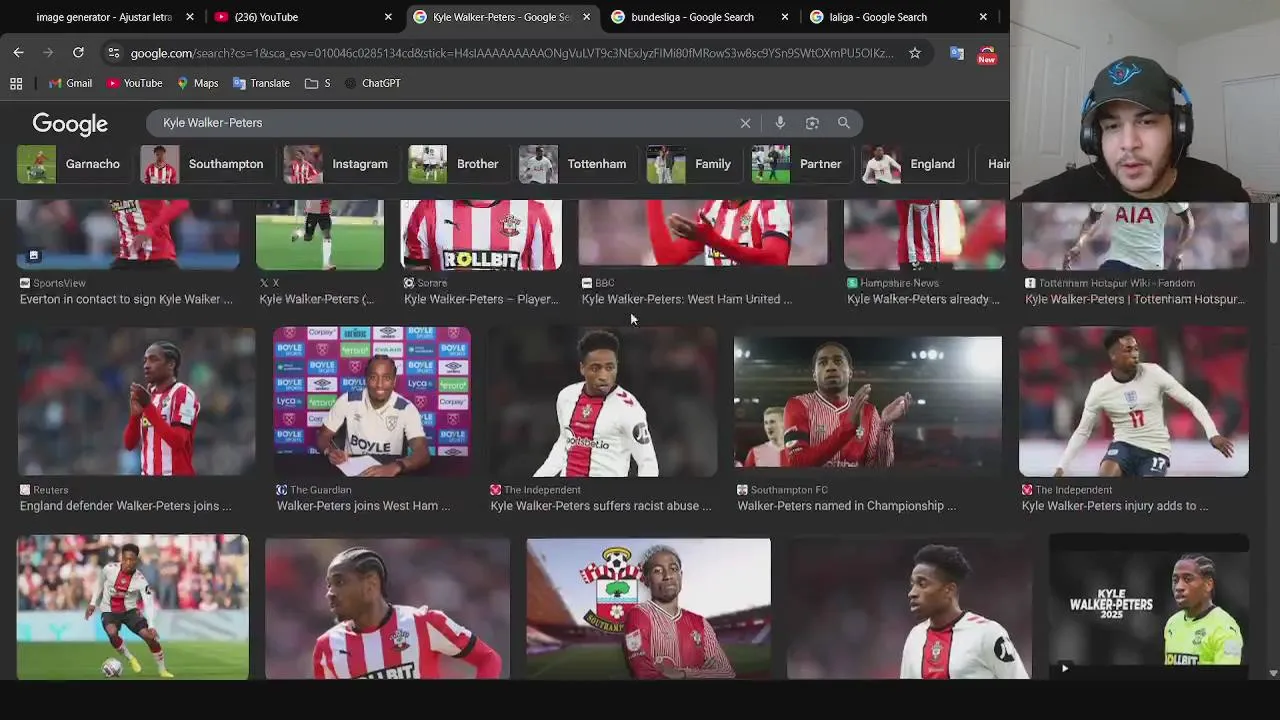1280x720 pixels.
Task: Close the bundesliga search tab
Action: (x=785, y=17)
